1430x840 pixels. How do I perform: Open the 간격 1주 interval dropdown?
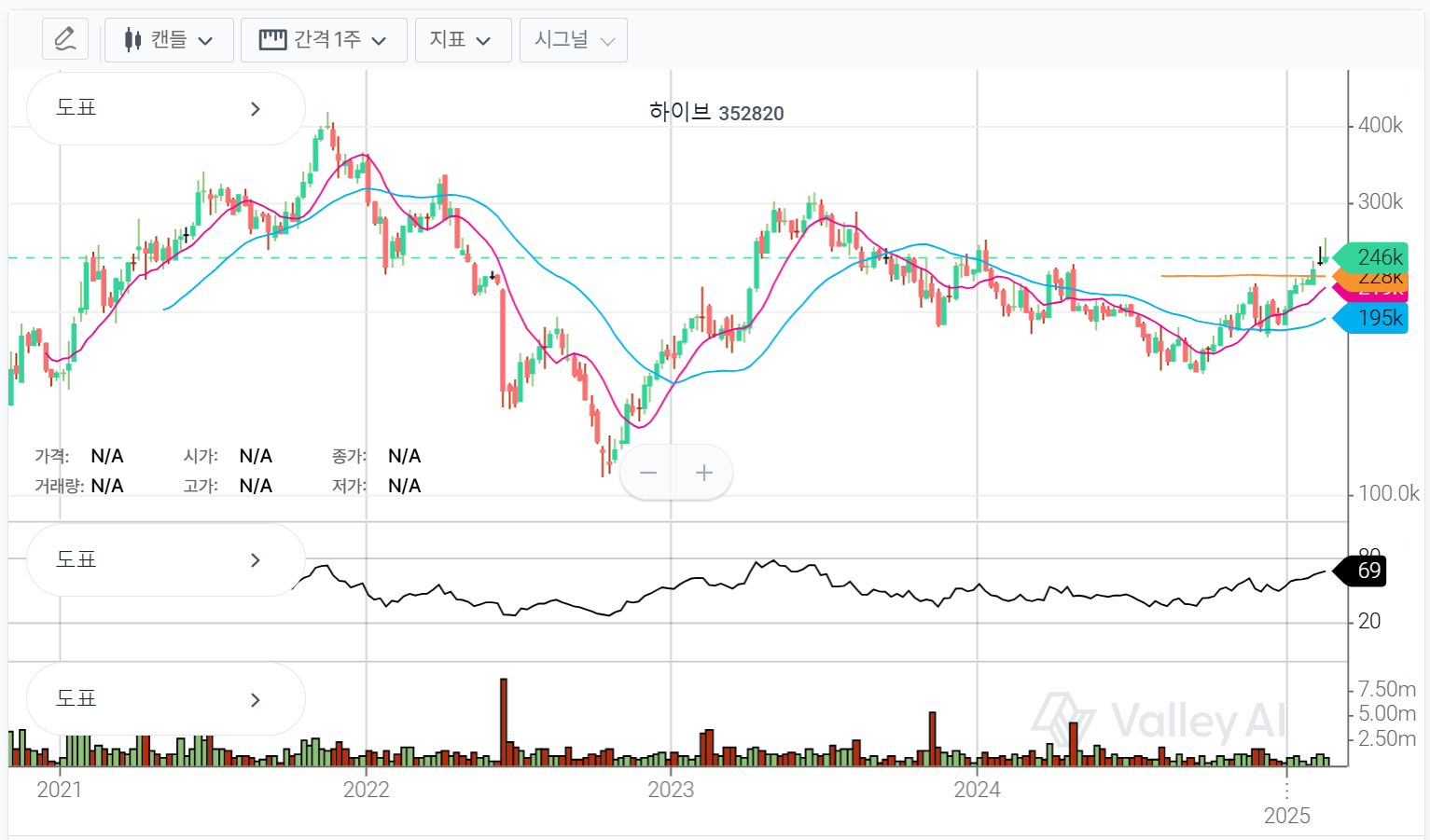point(324,40)
